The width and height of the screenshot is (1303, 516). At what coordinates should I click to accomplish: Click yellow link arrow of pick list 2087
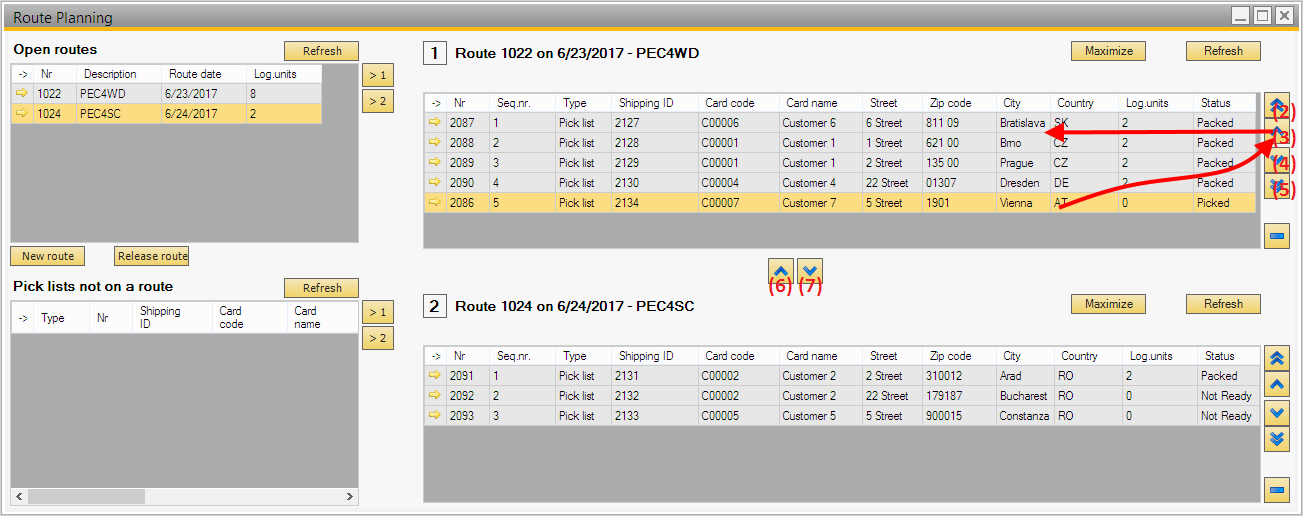click(434, 123)
